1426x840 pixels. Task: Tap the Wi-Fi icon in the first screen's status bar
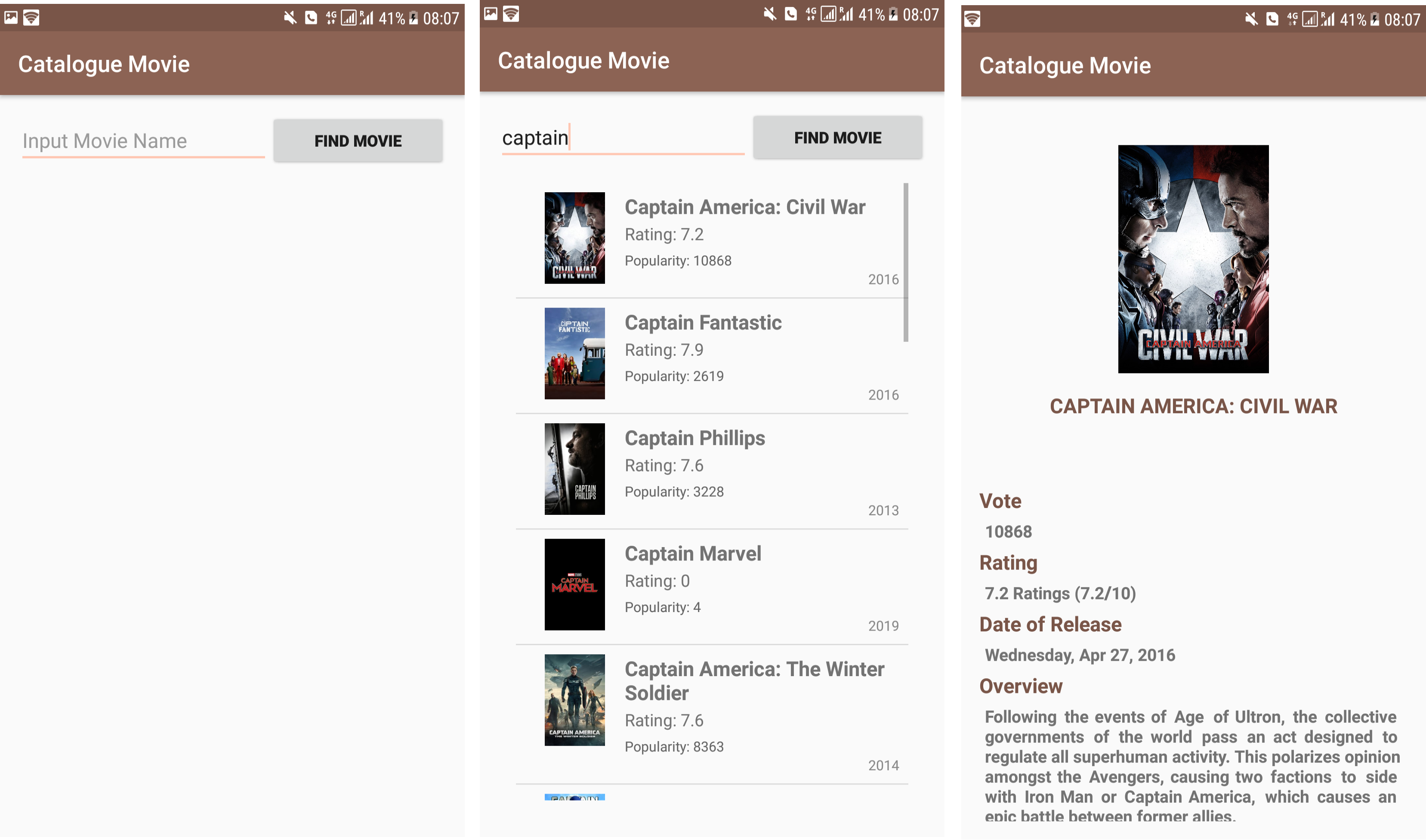pos(31,18)
